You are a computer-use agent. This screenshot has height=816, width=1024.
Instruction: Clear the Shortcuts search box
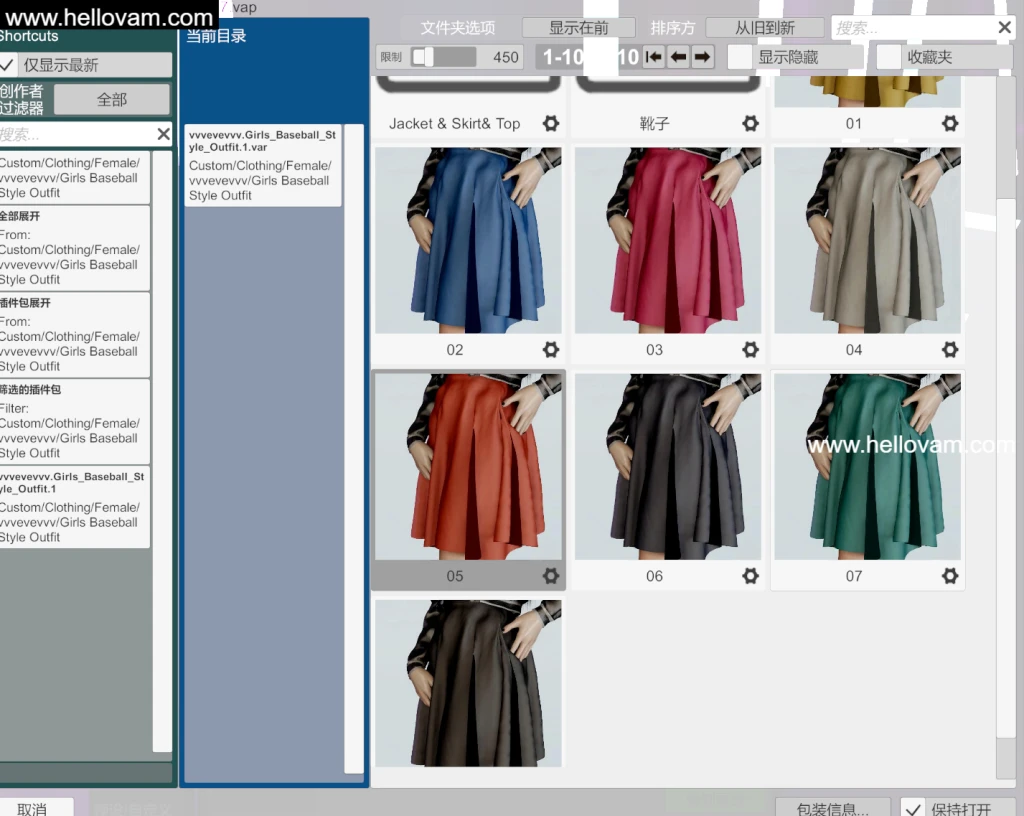tap(163, 134)
